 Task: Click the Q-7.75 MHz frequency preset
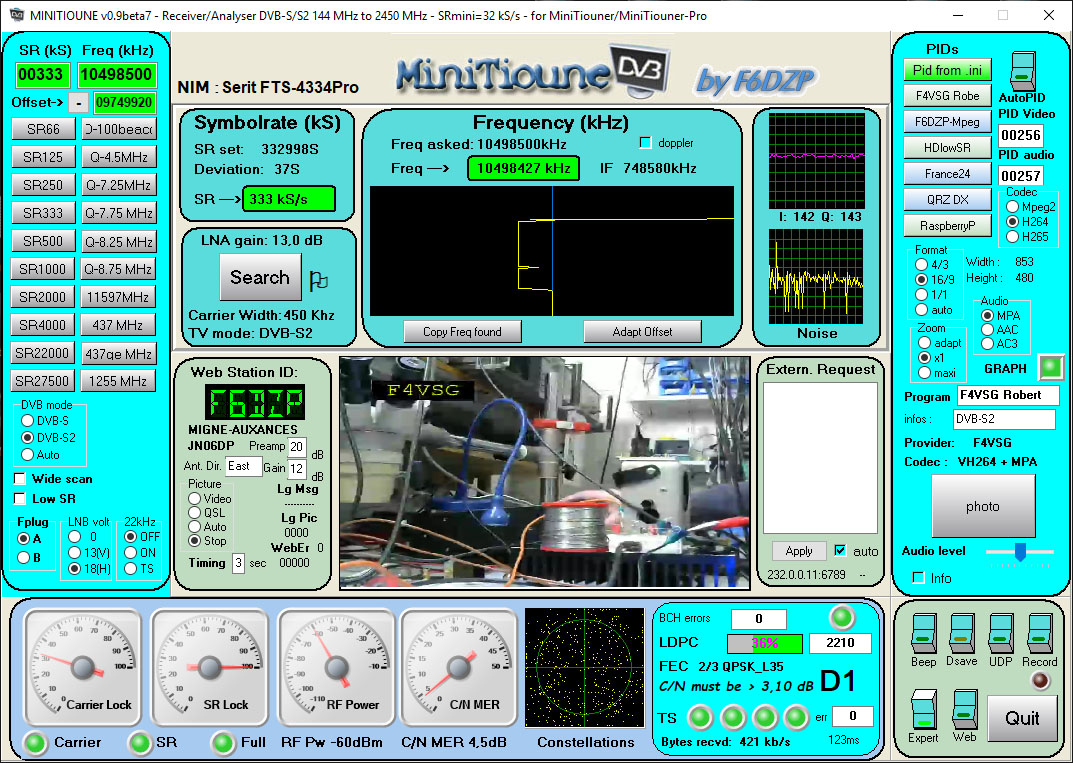pos(118,214)
